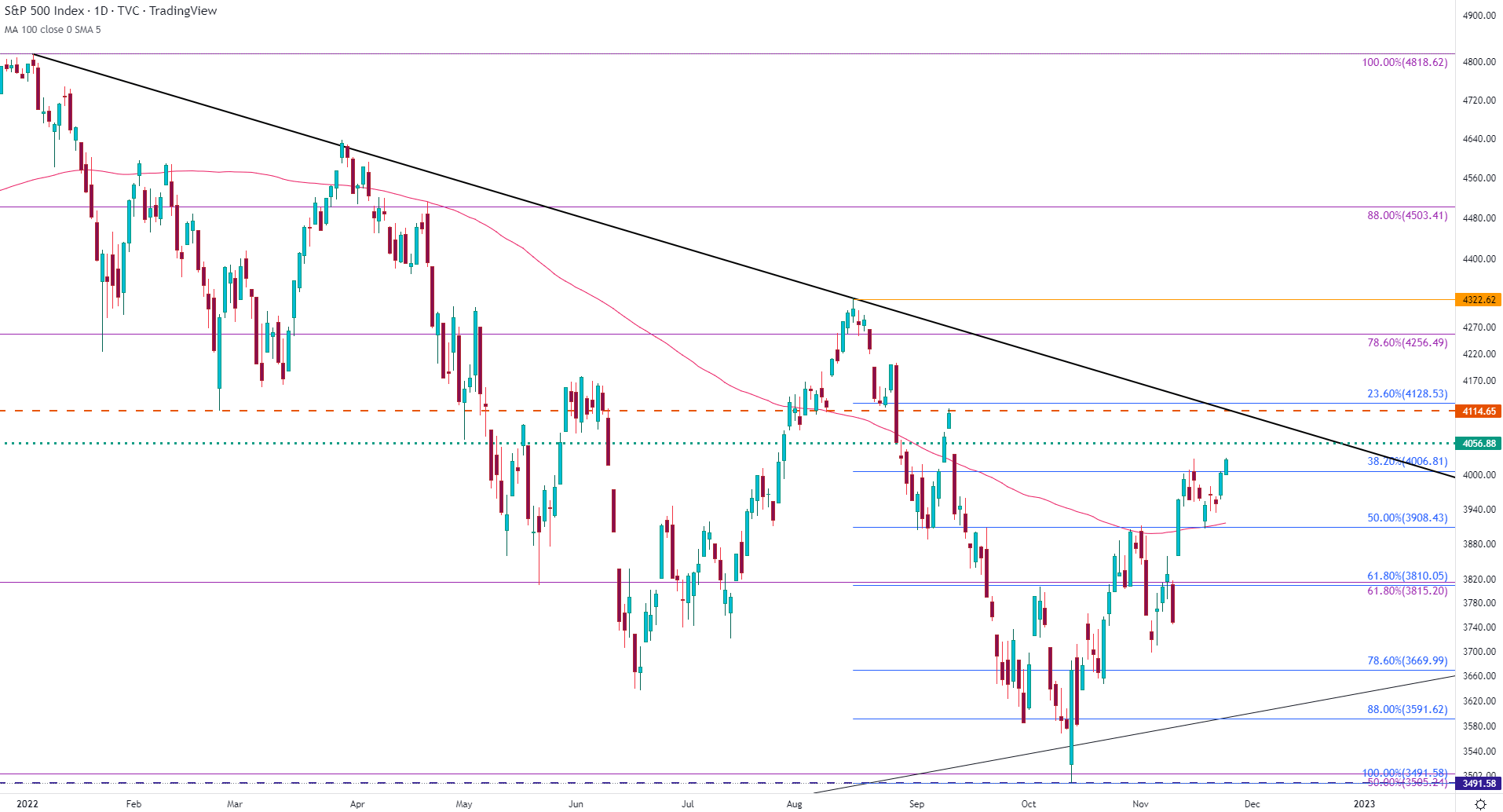This screenshot has height=812, width=1503.
Task: Click the Jul label on time axis
Action: click(688, 804)
